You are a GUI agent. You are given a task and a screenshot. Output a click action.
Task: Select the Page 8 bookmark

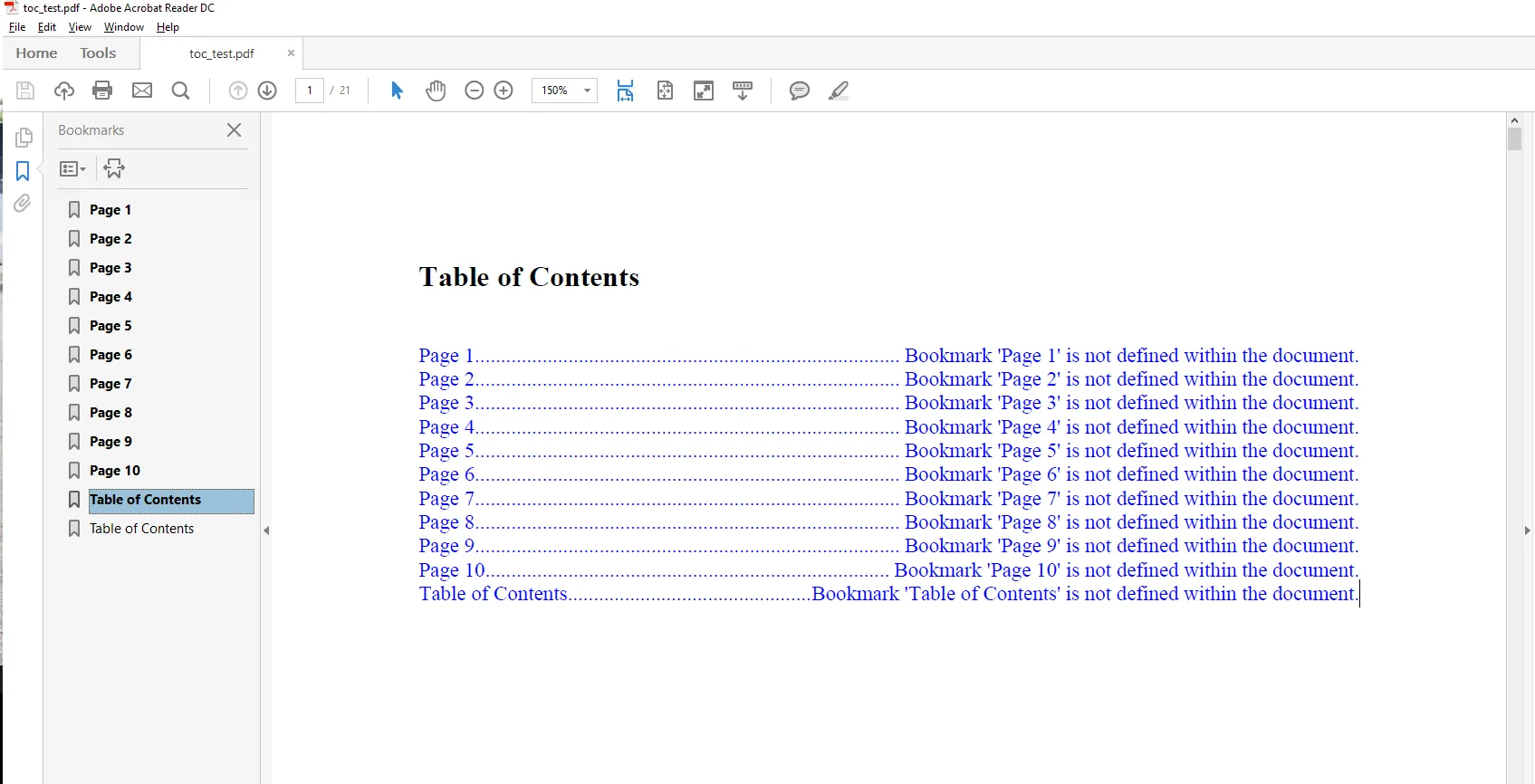pyautogui.click(x=110, y=413)
